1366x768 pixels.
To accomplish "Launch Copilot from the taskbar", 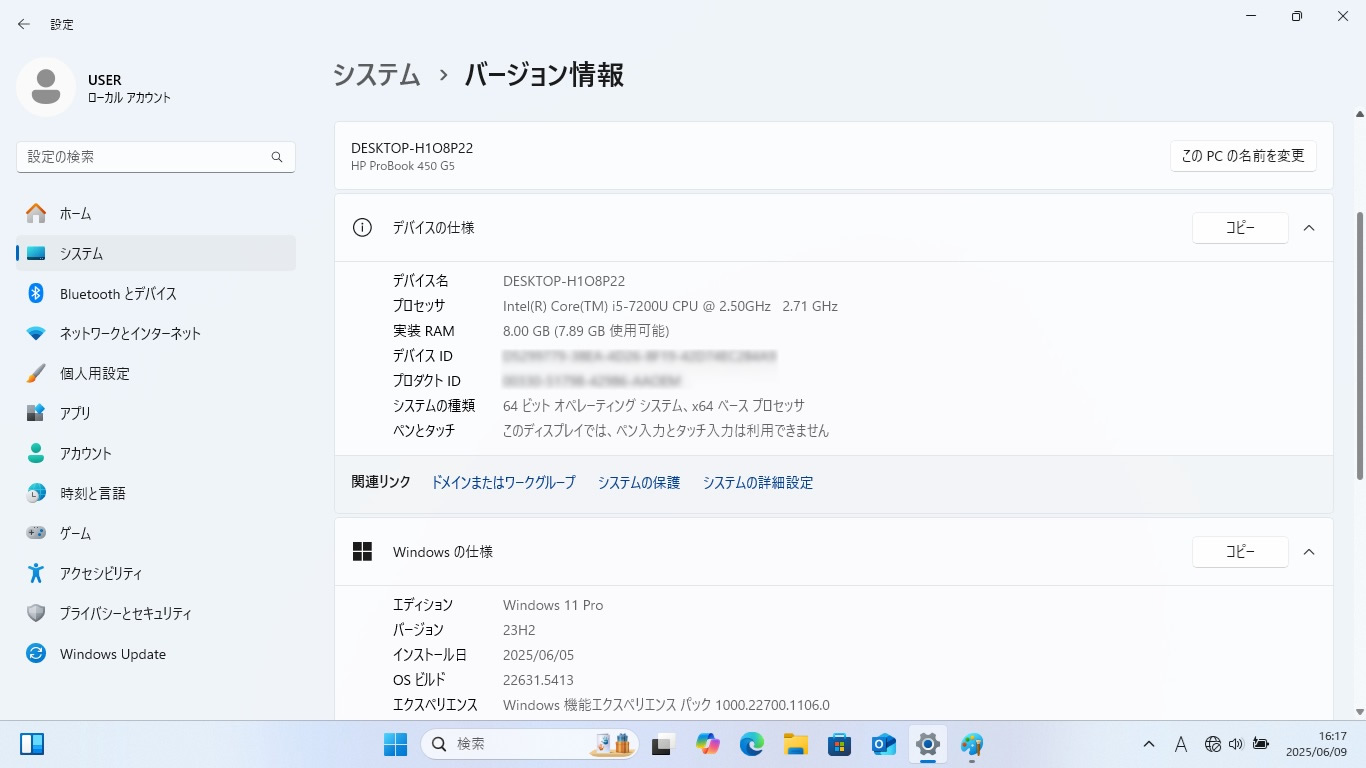I will [708, 744].
